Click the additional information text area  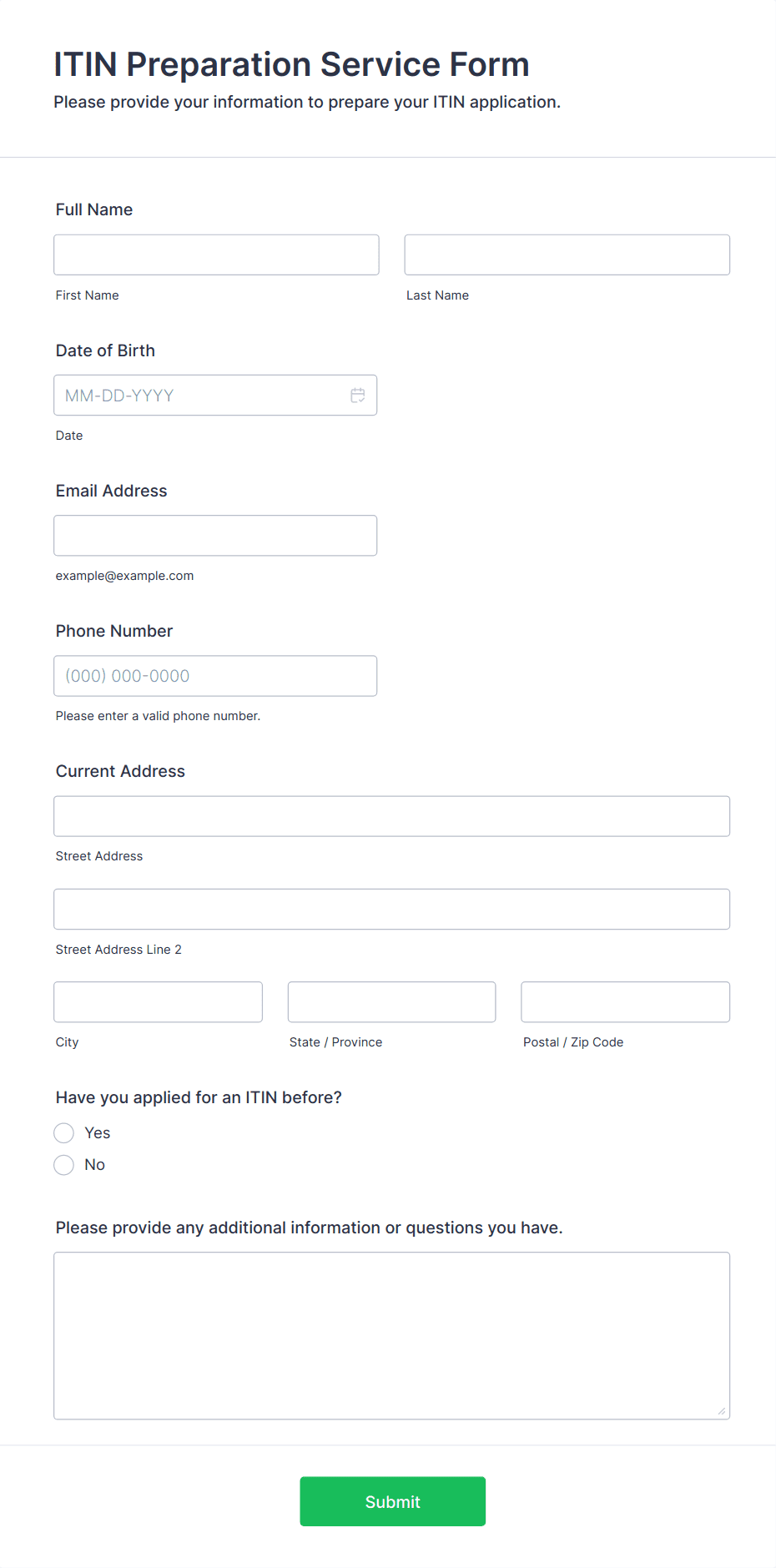click(391, 1335)
